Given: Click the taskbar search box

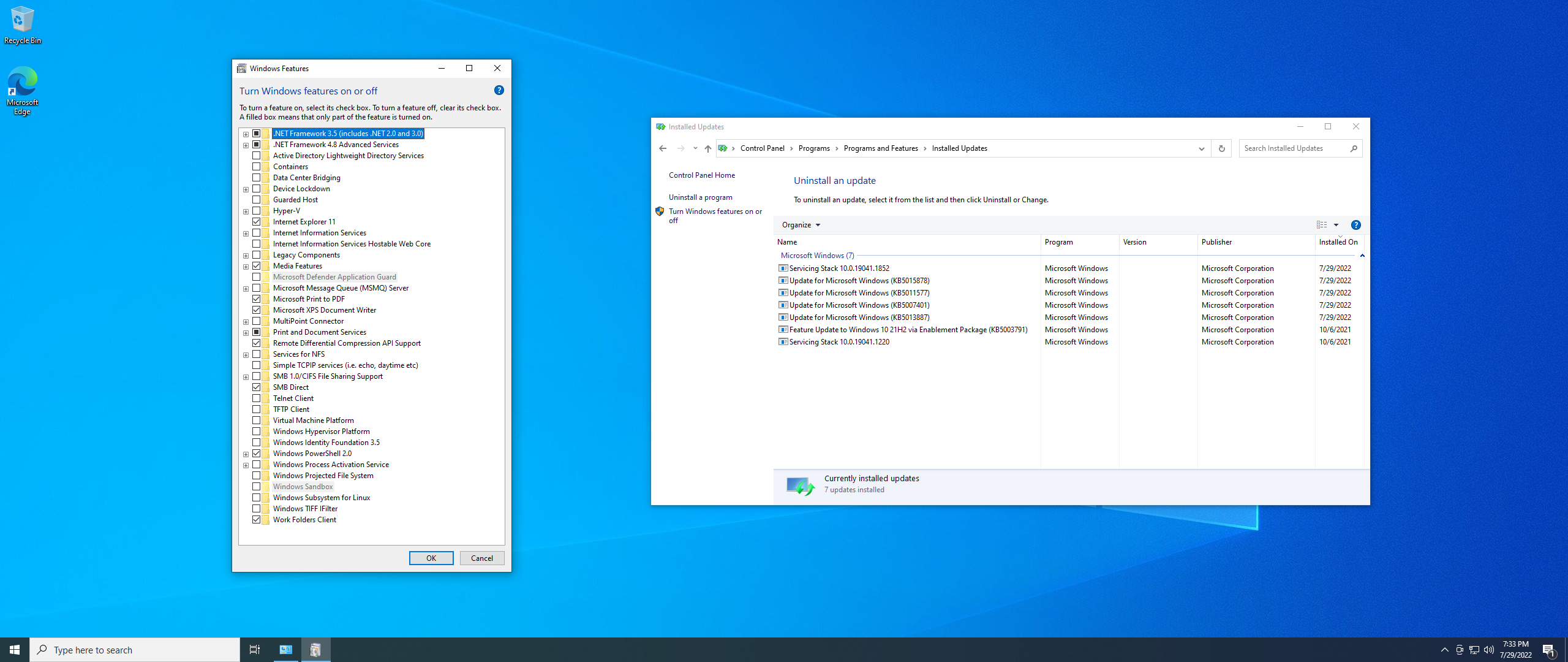Looking at the screenshot, I should point(135,650).
